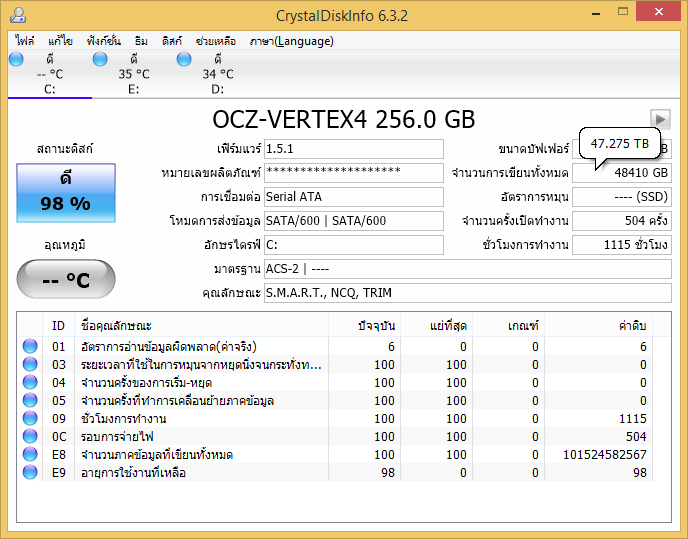Click the ---- (SSD) rotation rate value
The height and width of the screenshot is (539, 688).
(622, 197)
